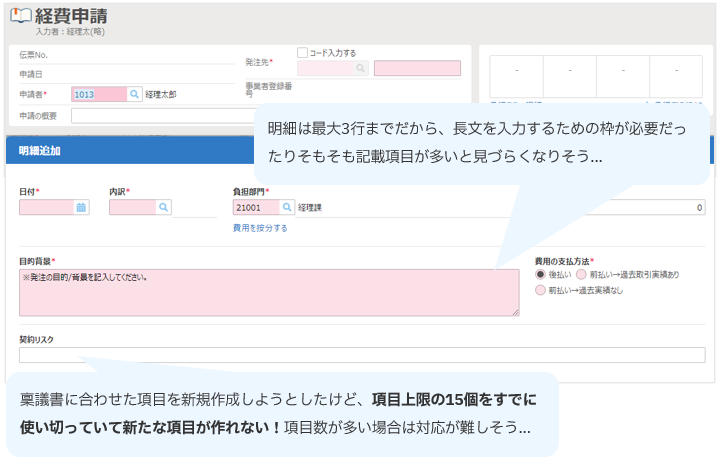Focus the 申請の概要 text field
The width and height of the screenshot is (718, 461).
pyautogui.click(x=160, y=116)
